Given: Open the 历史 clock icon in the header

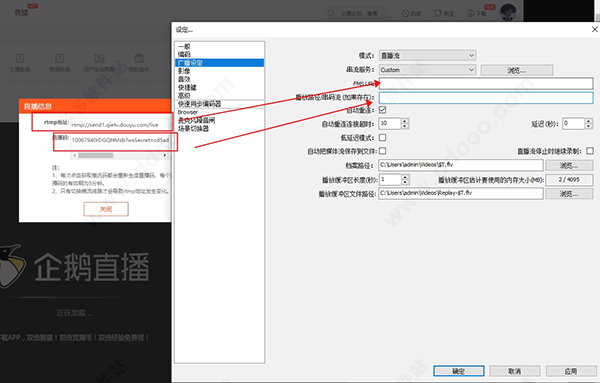Looking at the screenshot, I should pos(405,13).
